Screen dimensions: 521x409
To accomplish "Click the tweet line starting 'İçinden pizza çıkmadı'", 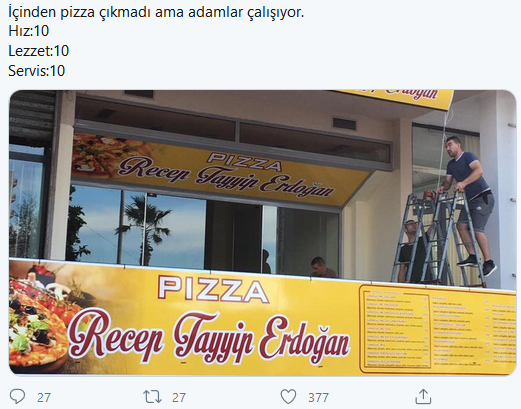I will click(156, 13).
